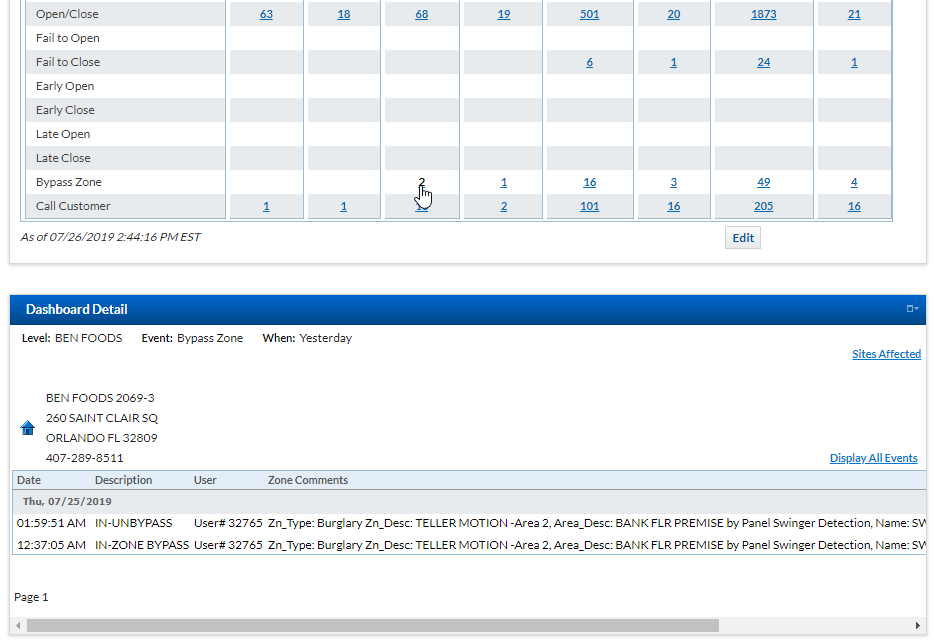The width and height of the screenshot is (934, 644).
Task: Click the Description column header
Action: [123, 480]
